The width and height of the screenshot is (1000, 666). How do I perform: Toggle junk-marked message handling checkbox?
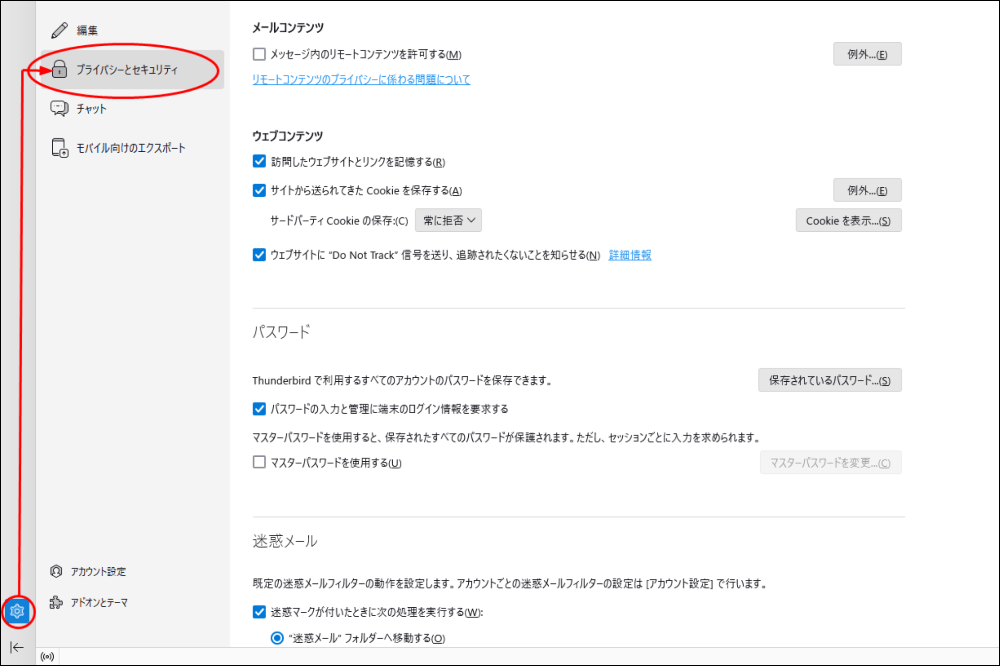[259, 612]
